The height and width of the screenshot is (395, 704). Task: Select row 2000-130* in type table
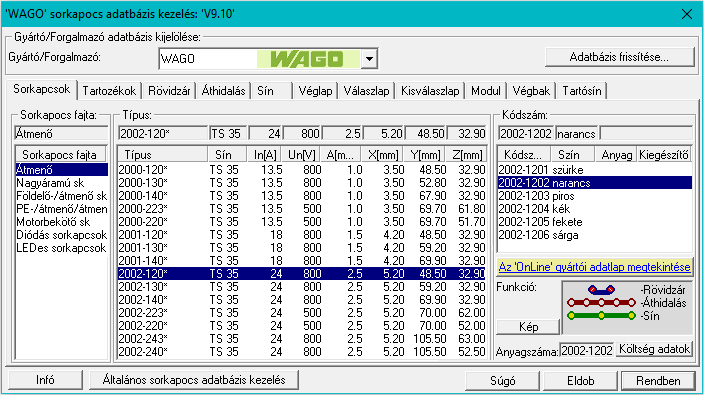pos(302,183)
